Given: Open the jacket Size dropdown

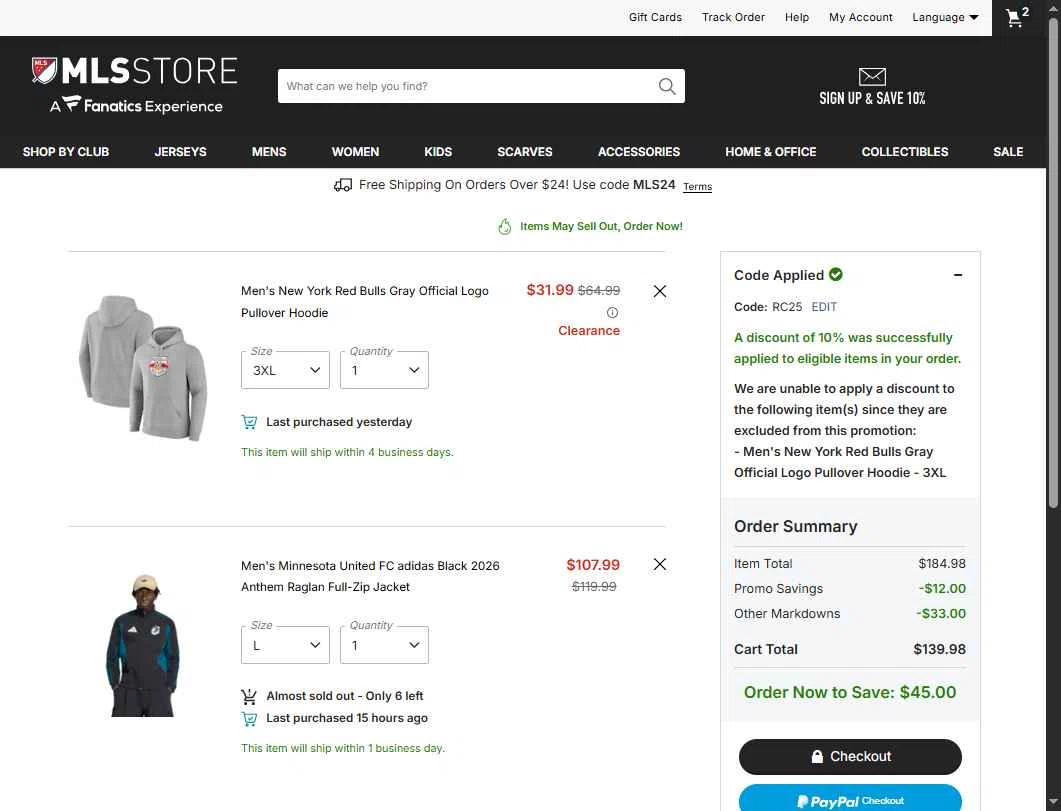Looking at the screenshot, I should [x=286, y=645].
